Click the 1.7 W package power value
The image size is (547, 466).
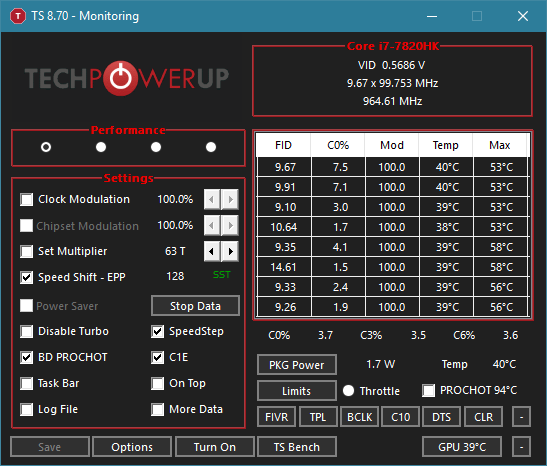381,364
